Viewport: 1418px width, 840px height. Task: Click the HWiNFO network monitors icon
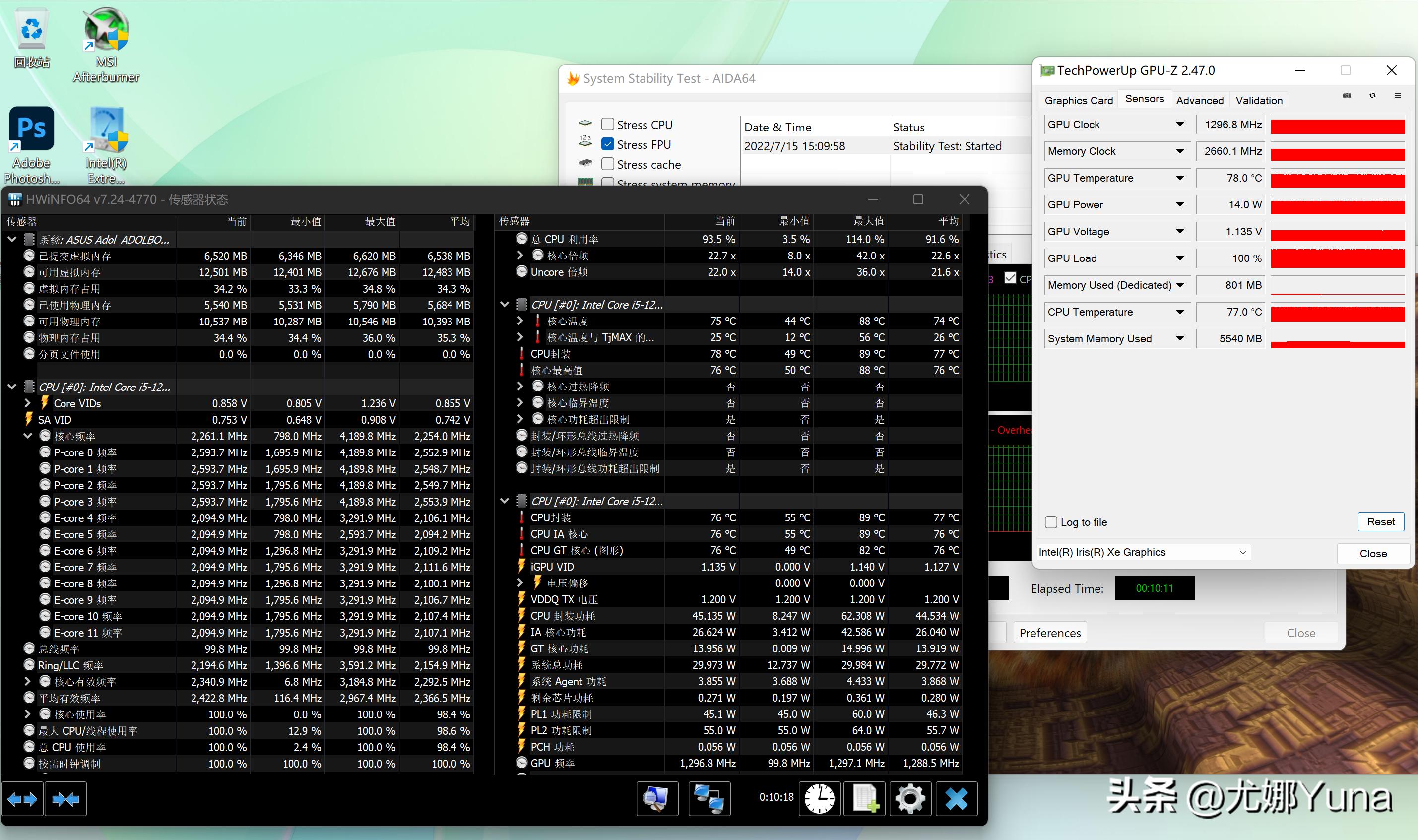click(x=709, y=799)
